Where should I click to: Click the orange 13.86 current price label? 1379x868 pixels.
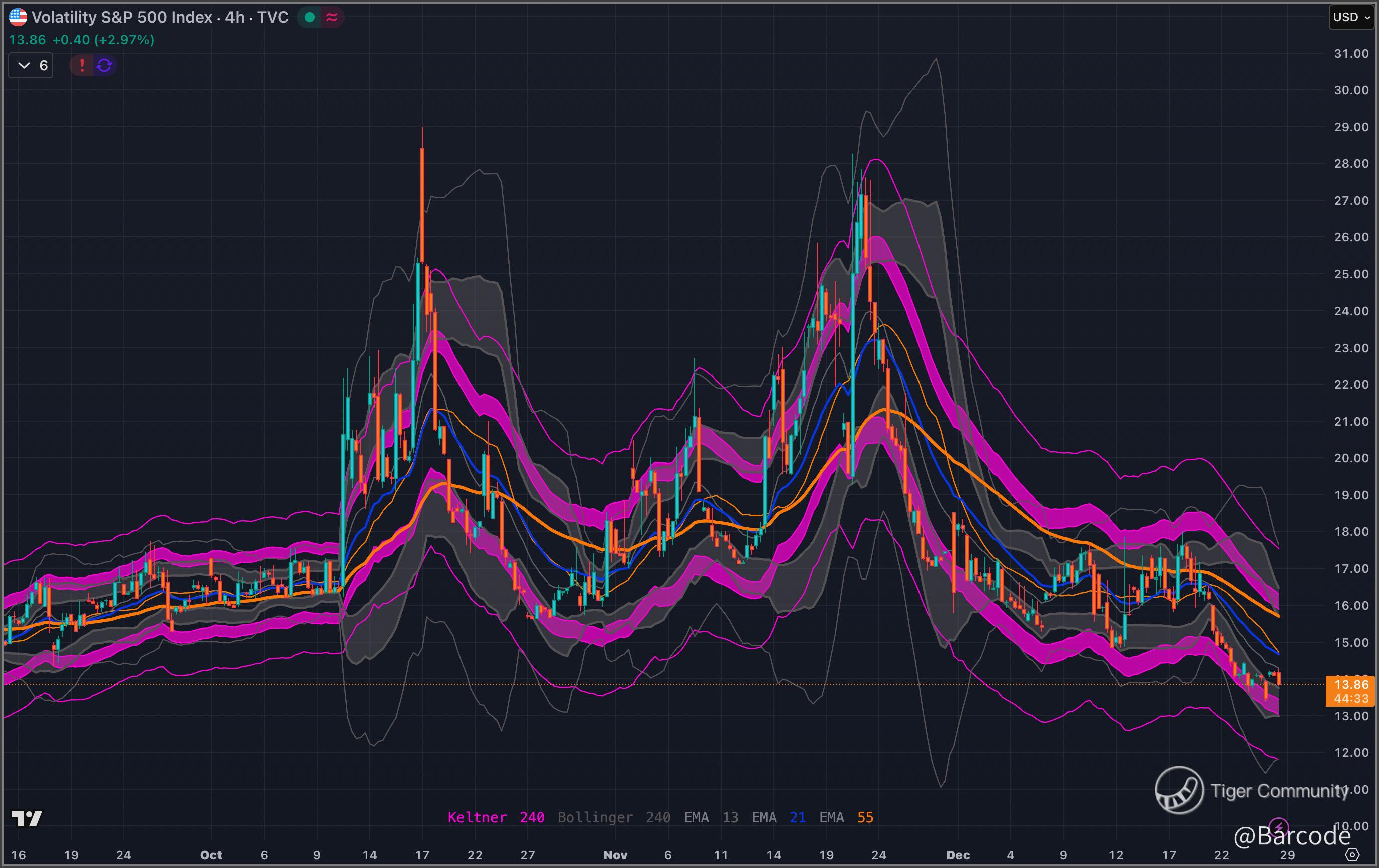click(1351, 685)
